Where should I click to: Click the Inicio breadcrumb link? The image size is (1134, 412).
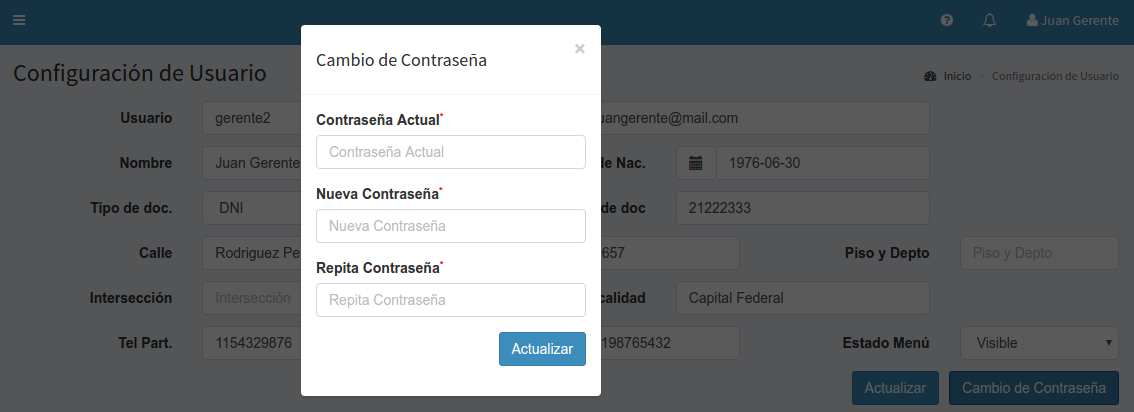[957, 76]
